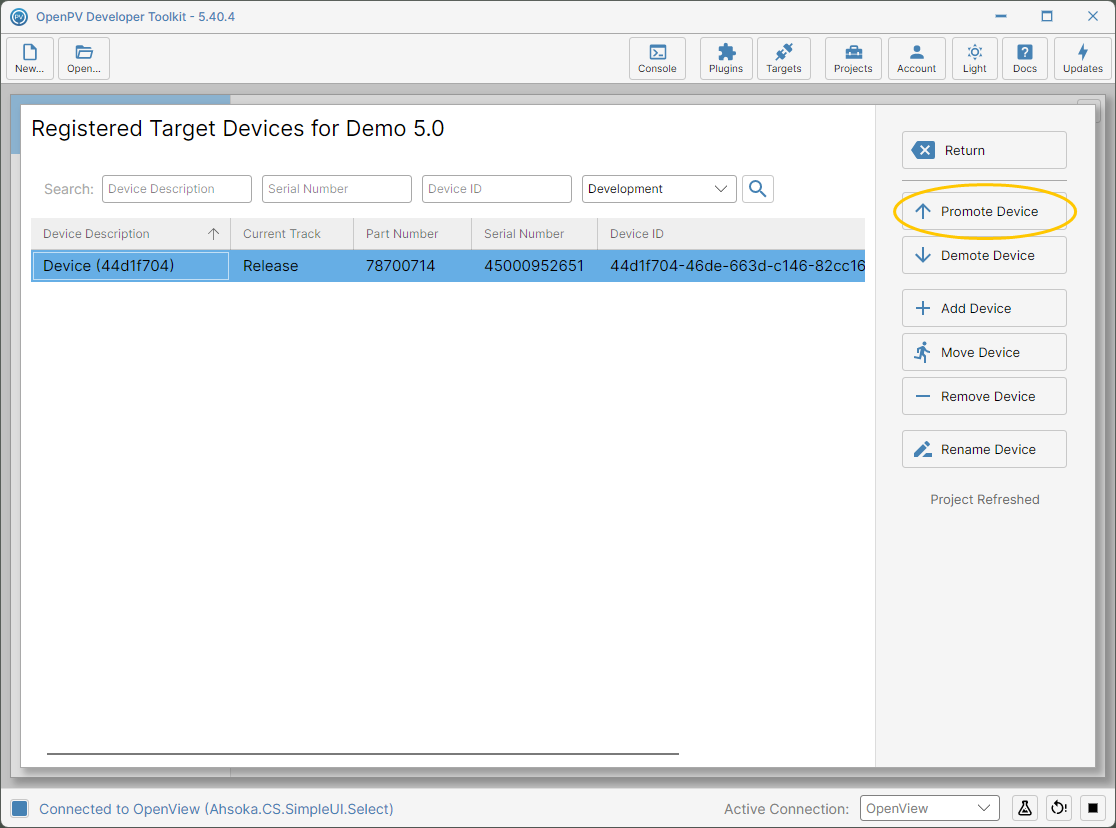Click the stop square button in status bar
Viewport: 1116px width, 828px height.
[x=1093, y=808]
